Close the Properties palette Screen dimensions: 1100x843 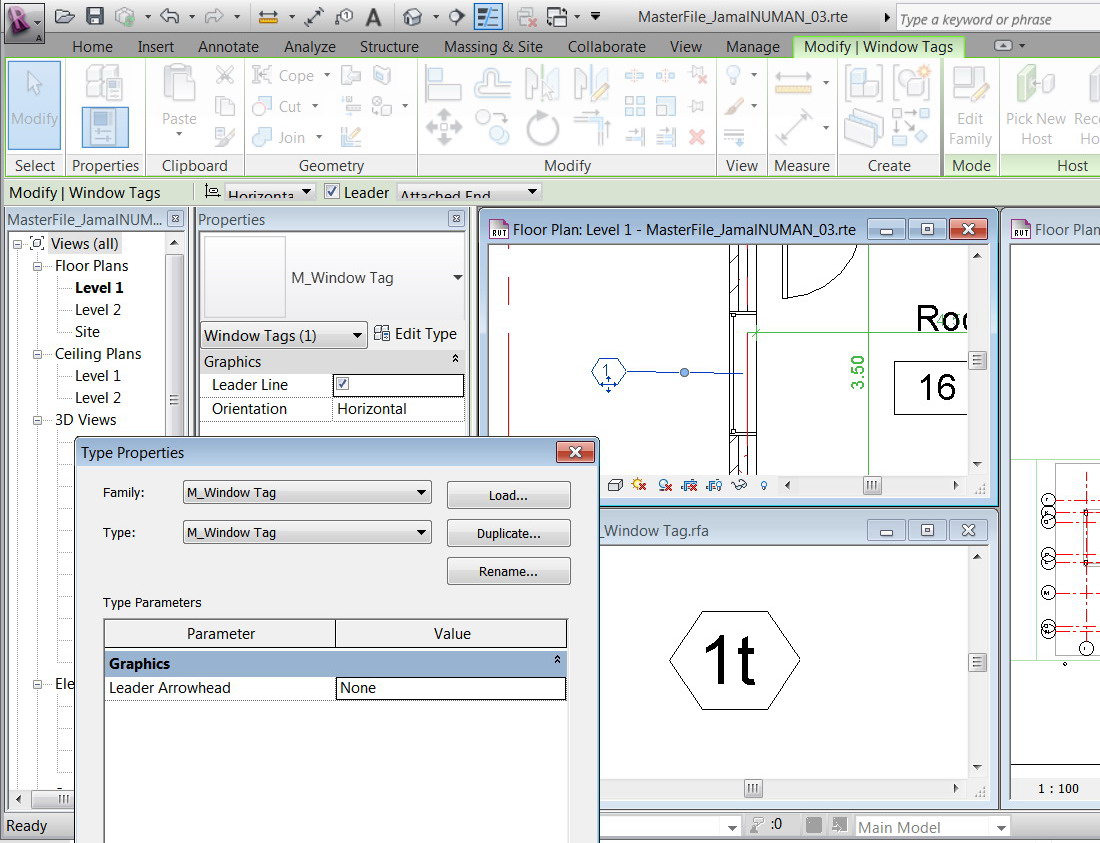[457, 219]
